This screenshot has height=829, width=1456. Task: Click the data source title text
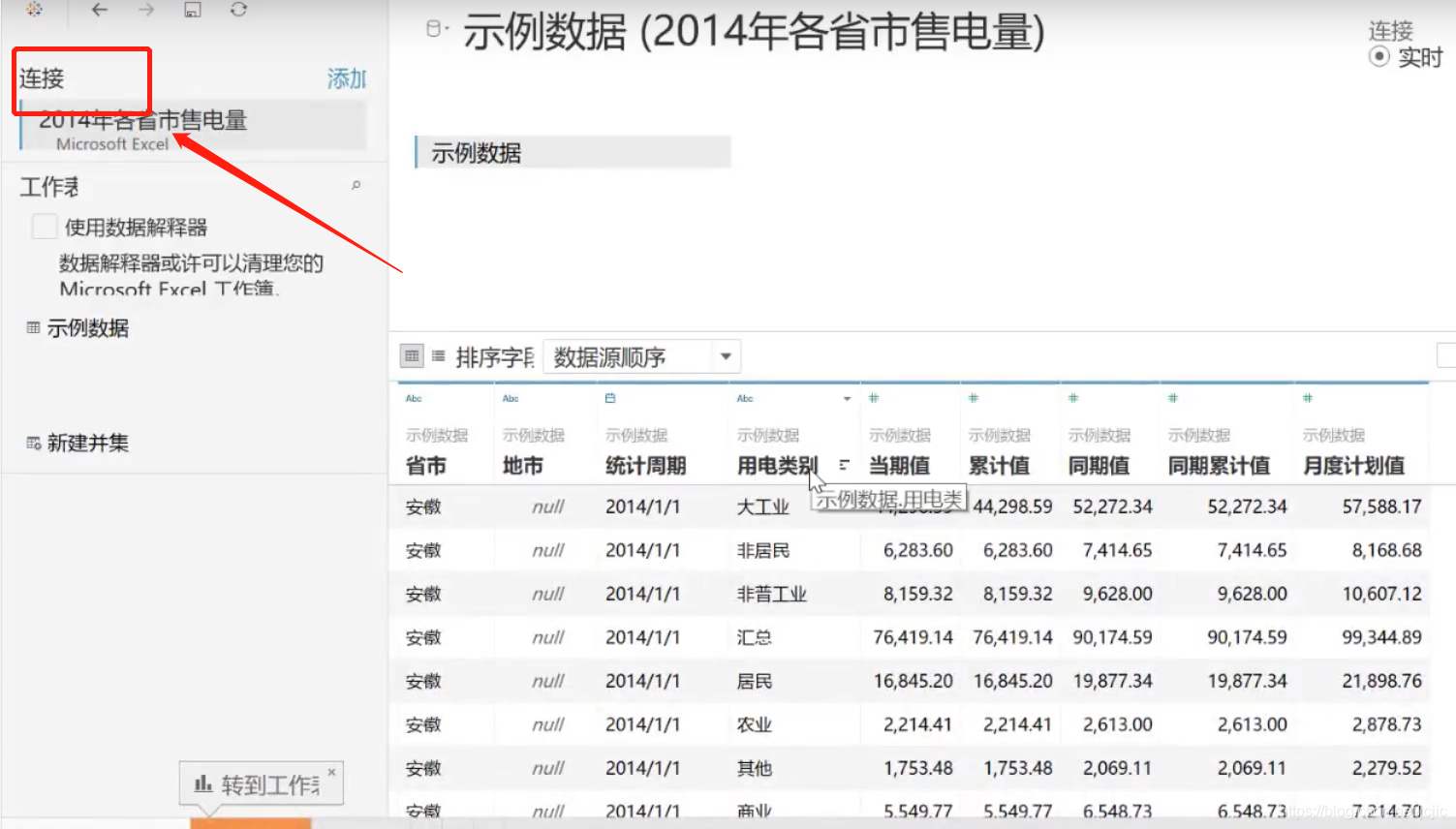[x=755, y=31]
